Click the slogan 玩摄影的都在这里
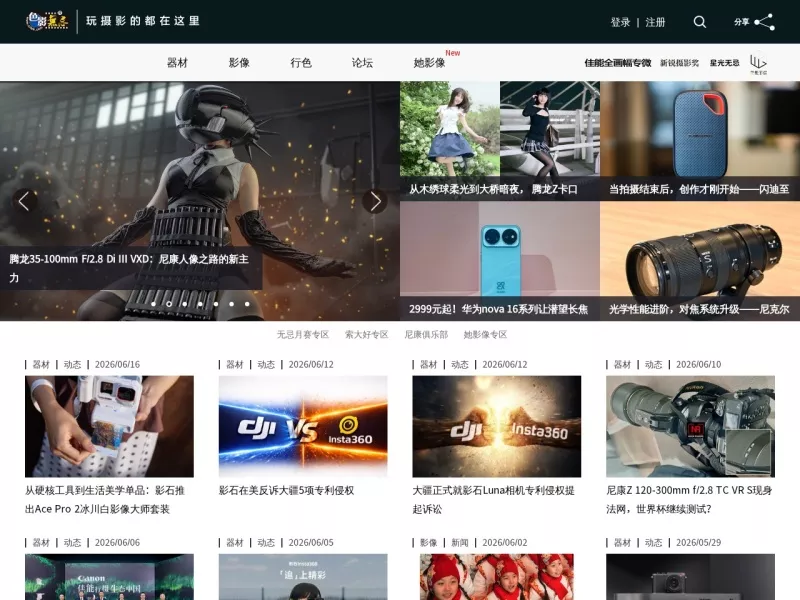Viewport: 800px width, 600px height. pos(143,21)
